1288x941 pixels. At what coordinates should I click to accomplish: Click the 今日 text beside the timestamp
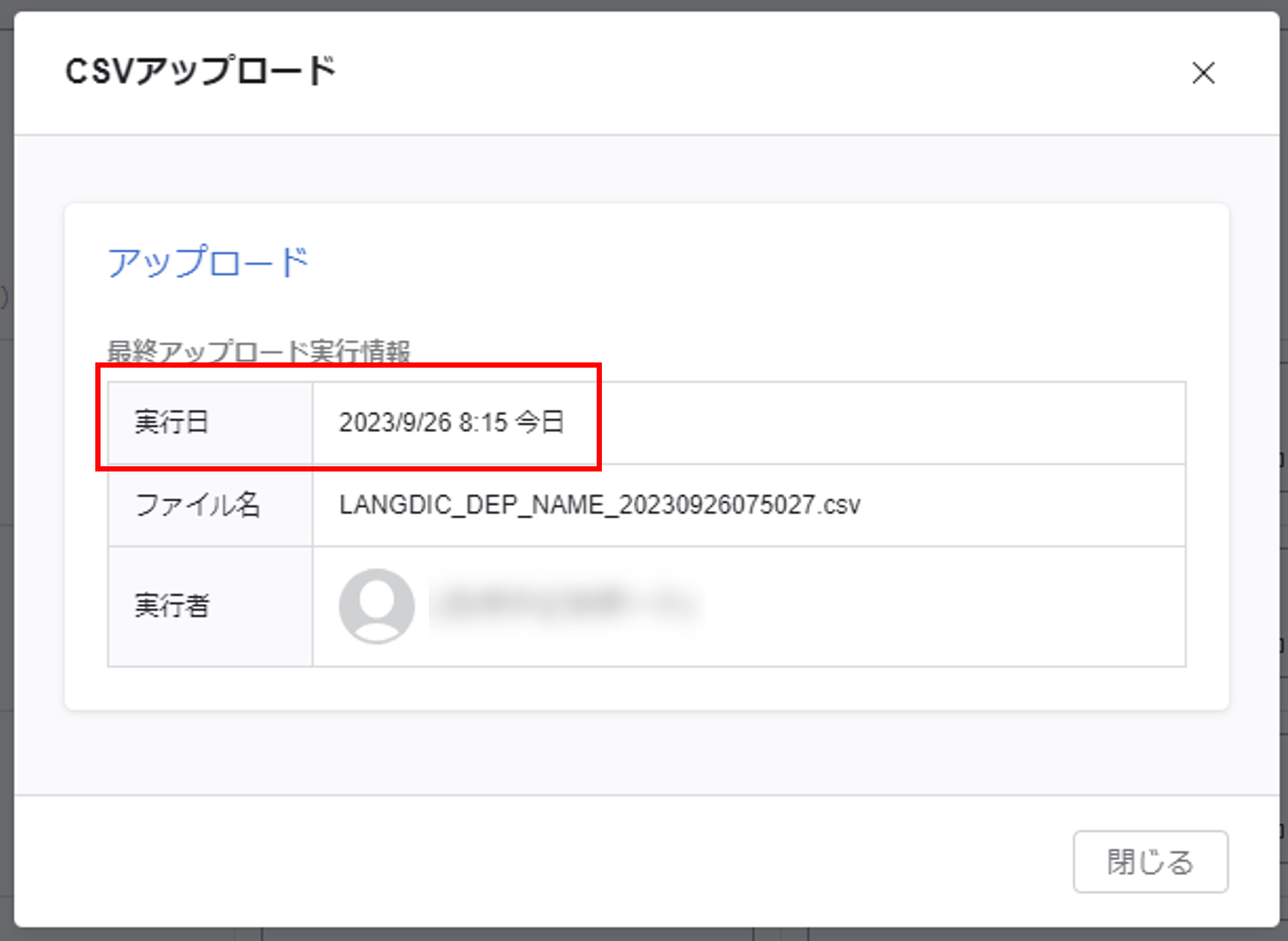tap(539, 423)
